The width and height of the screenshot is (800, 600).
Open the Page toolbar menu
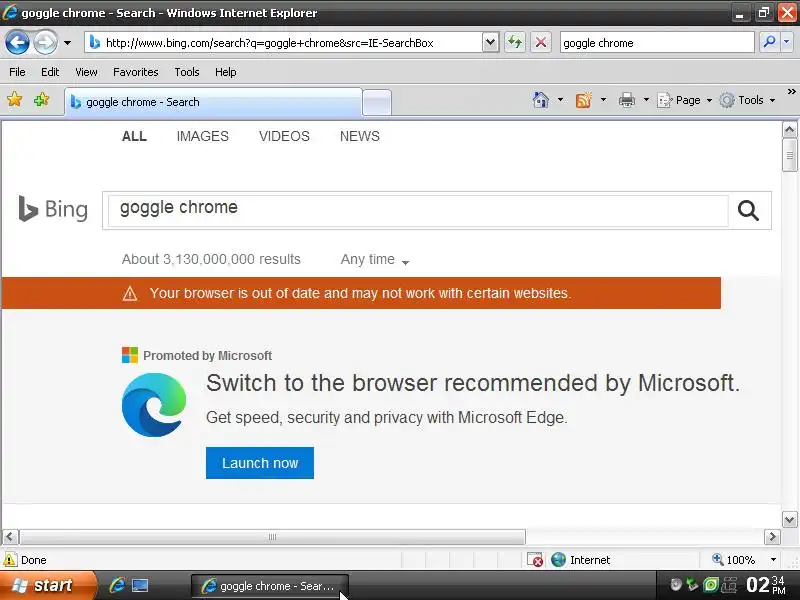coord(685,100)
